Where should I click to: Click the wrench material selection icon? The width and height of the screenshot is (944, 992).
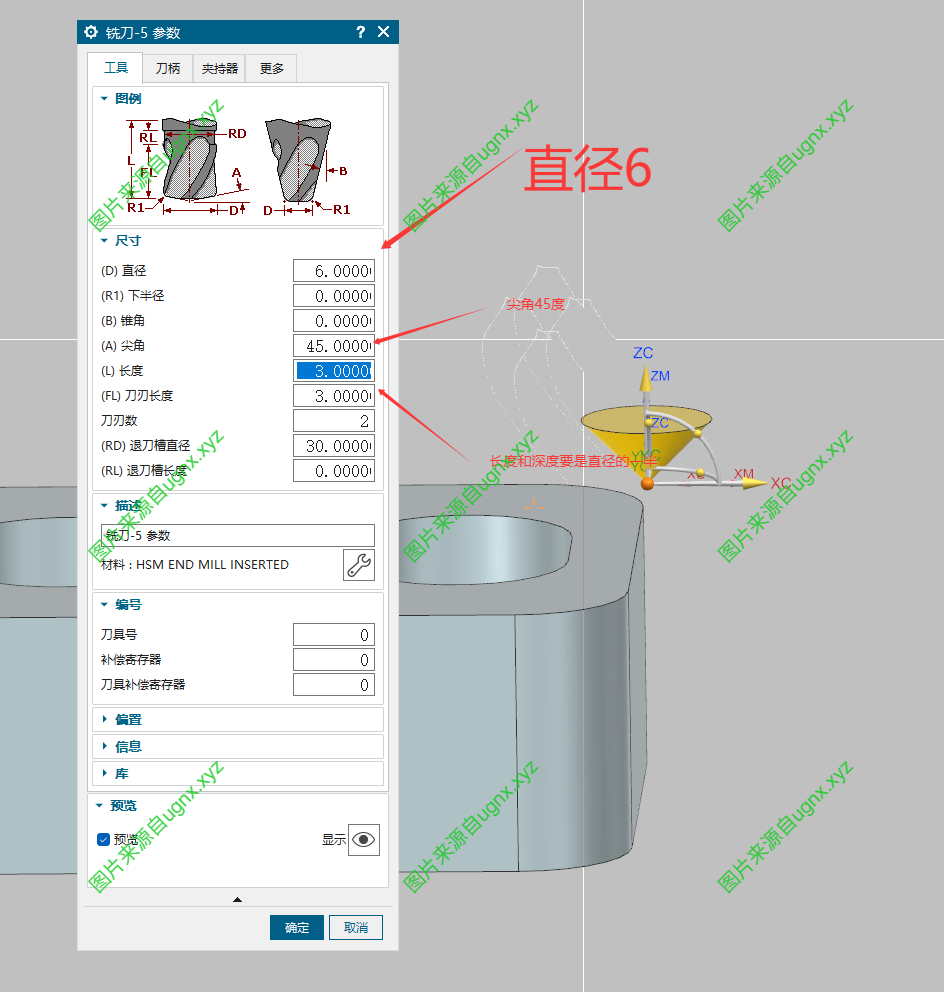coord(359,565)
